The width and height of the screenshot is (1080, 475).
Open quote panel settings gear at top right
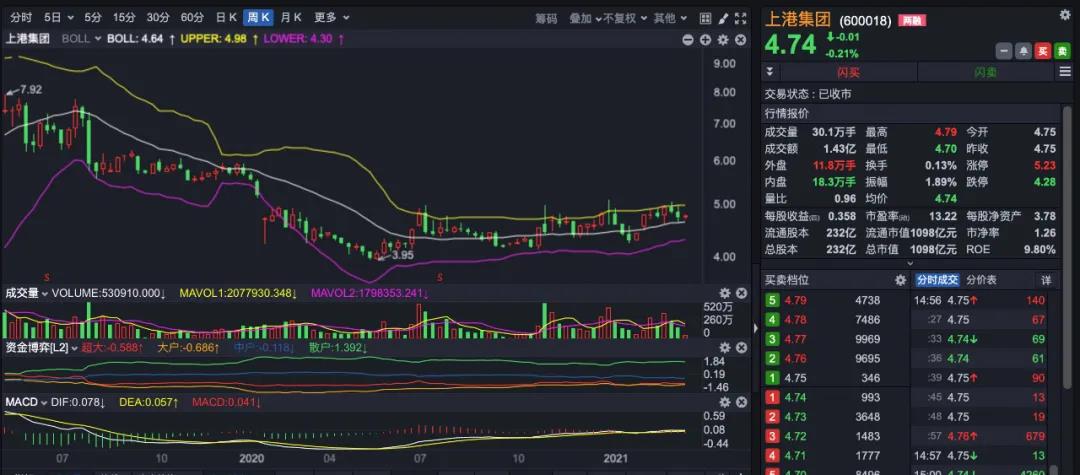click(x=1065, y=14)
